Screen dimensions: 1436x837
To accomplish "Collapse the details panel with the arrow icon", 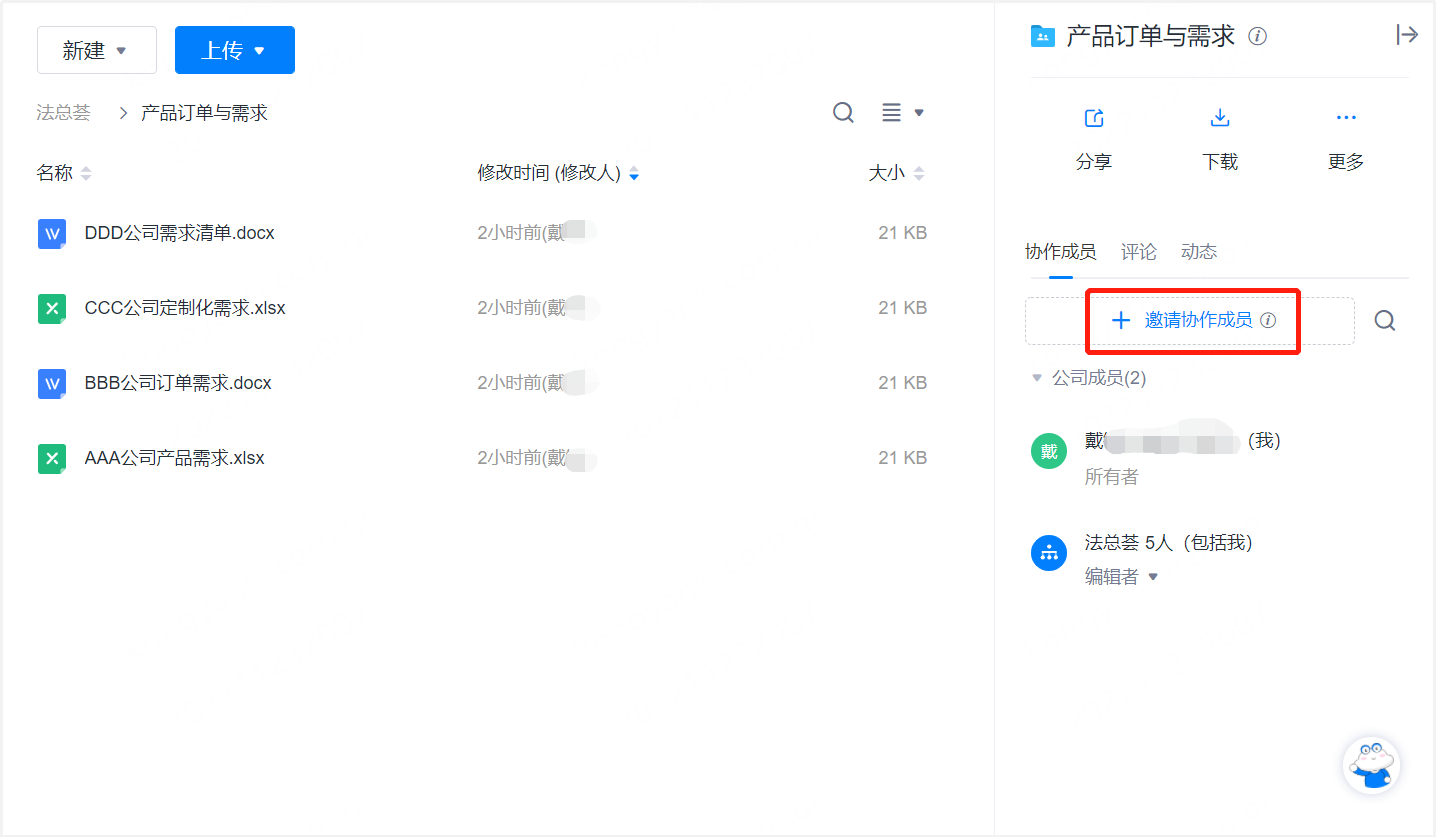I will coord(1407,34).
